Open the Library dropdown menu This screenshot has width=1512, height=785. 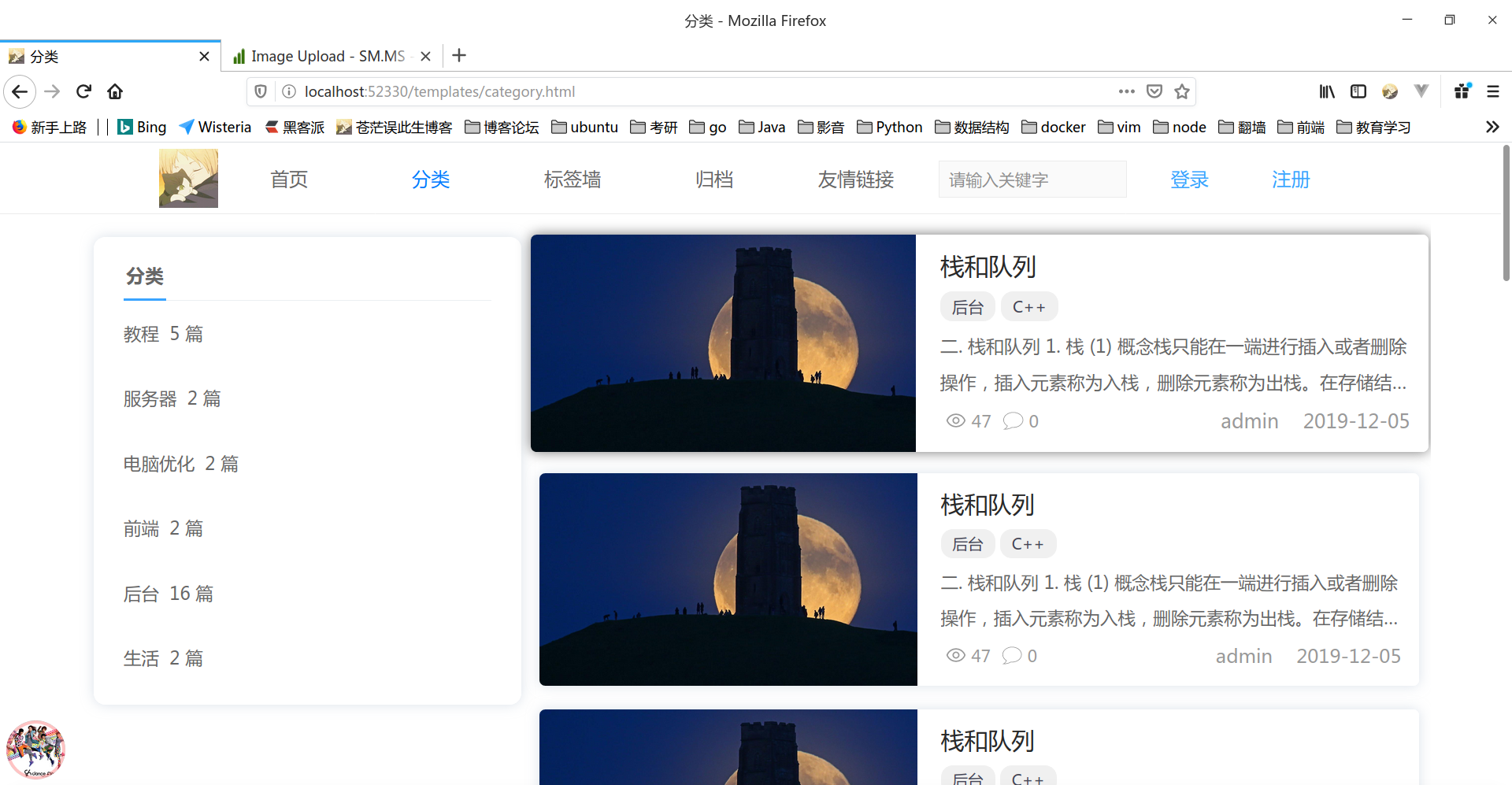[1326, 91]
